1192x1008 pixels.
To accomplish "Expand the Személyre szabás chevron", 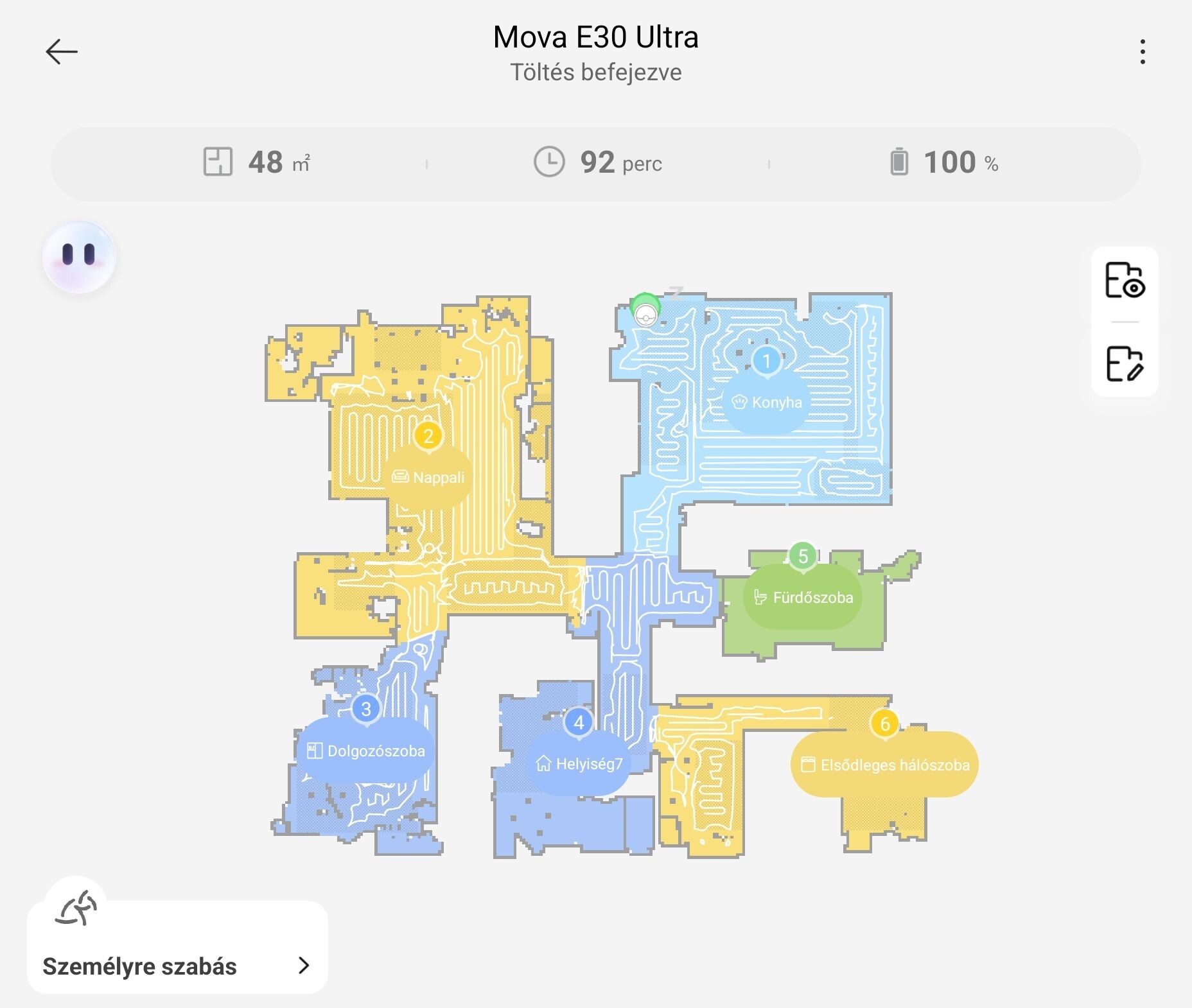I will 304,965.
